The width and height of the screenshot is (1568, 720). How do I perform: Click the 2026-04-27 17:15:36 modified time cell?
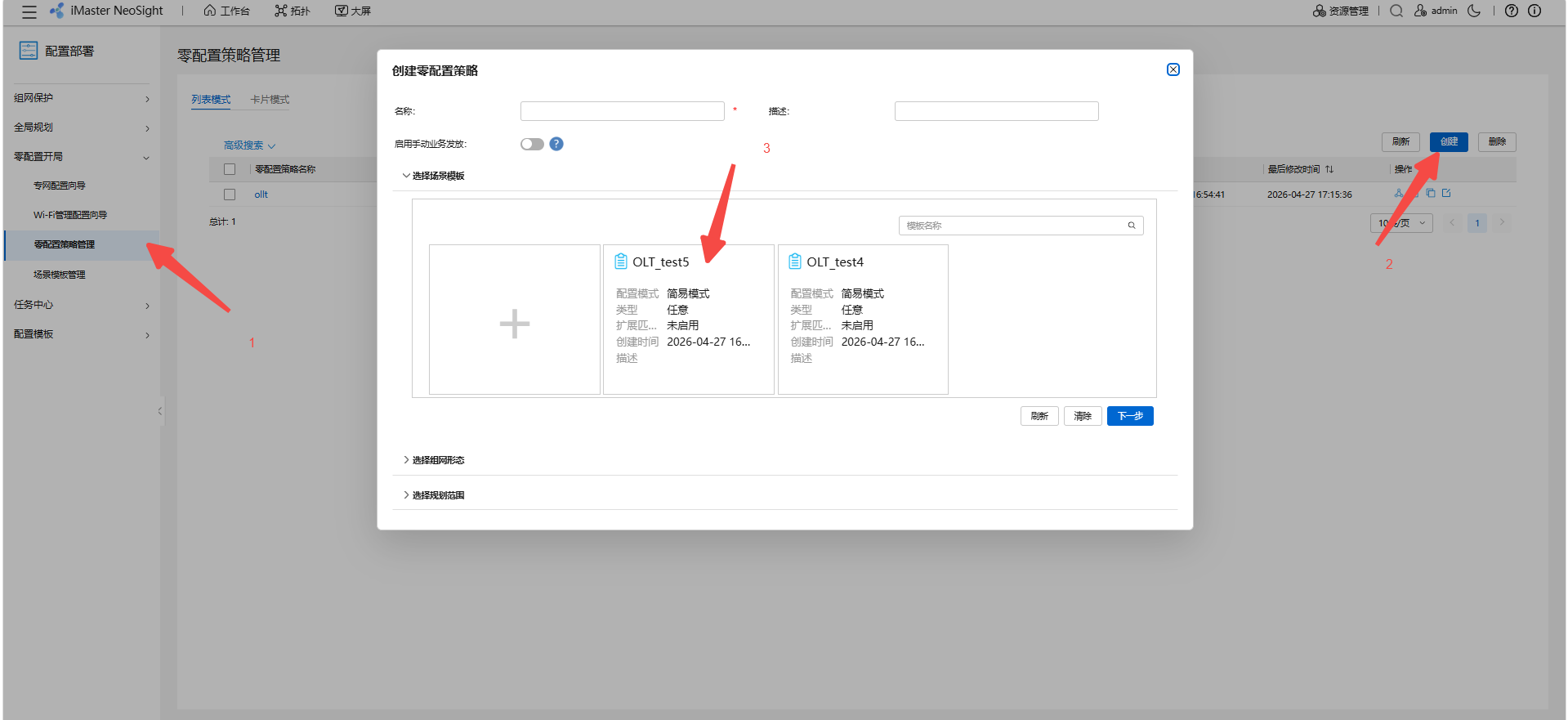(1309, 195)
